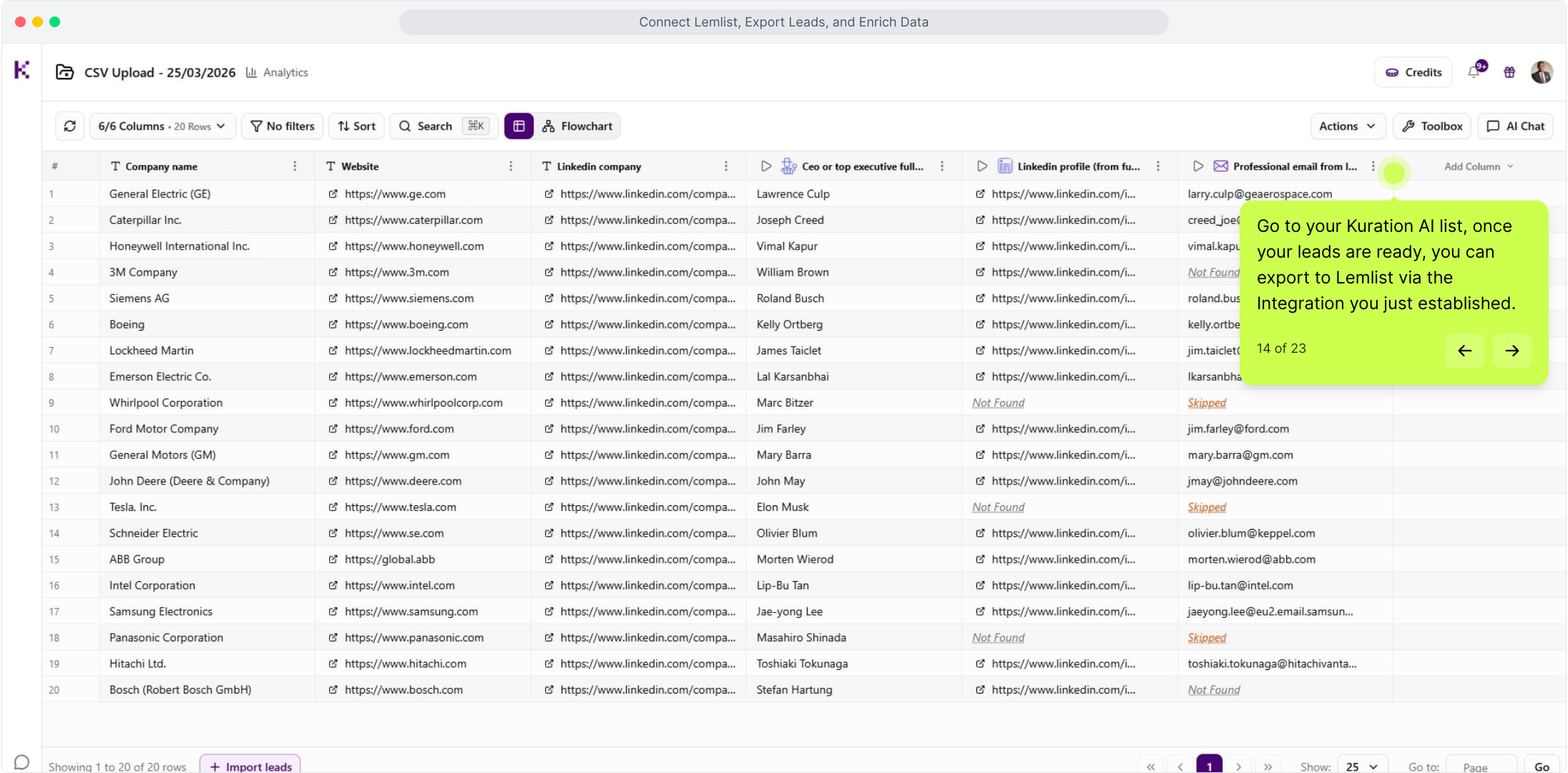Click the Import leads button
Screen dimensions: 1568x773
click(x=250, y=764)
